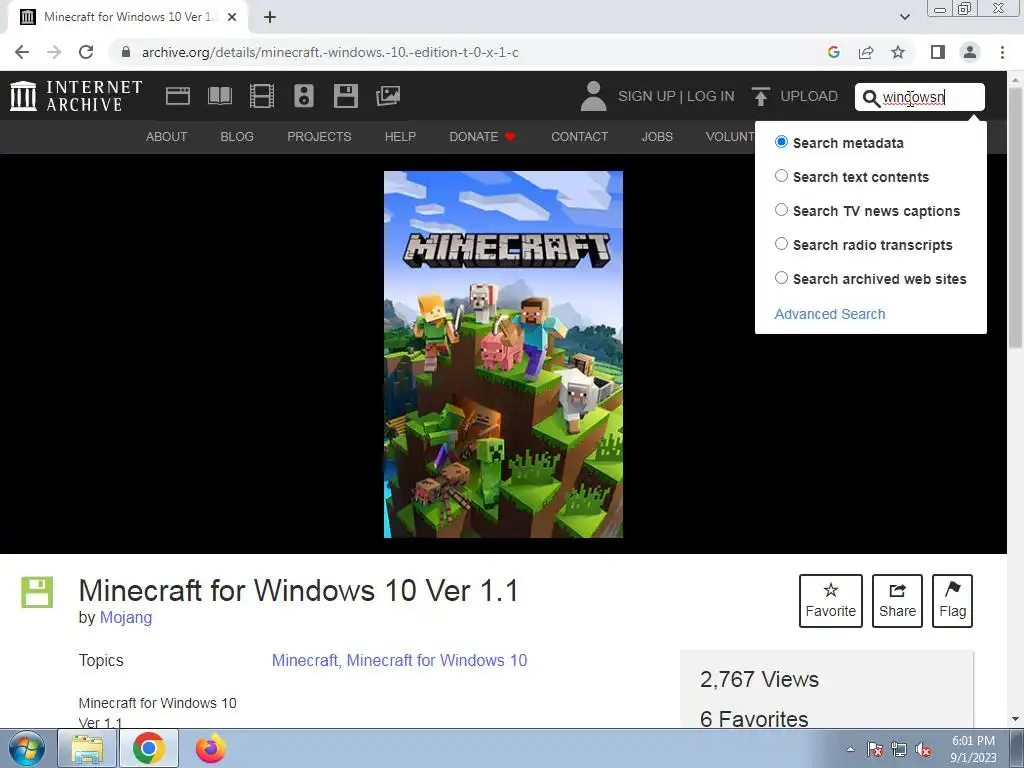Open the Chrome profile icon
This screenshot has height=768, width=1024.
point(970,52)
